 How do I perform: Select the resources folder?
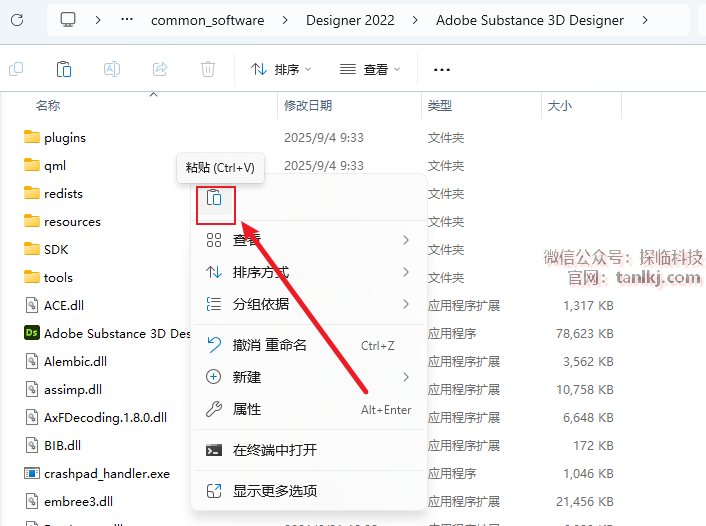tap(62, 222)
